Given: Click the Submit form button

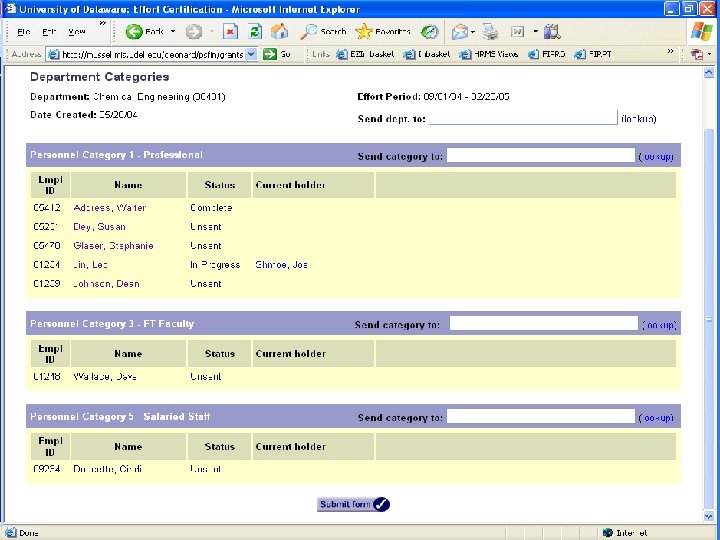Looking at the screenshot, I should tap(353, 504).
